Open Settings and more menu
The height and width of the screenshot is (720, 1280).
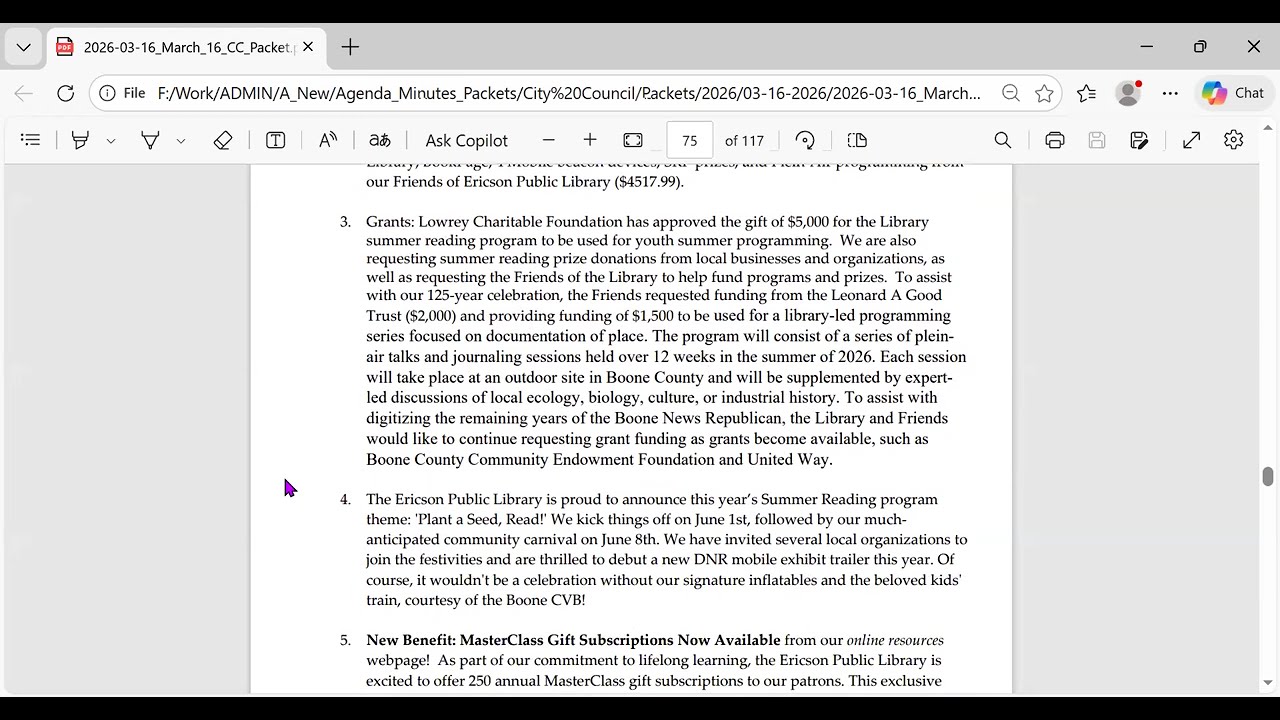pos(1170,93)
